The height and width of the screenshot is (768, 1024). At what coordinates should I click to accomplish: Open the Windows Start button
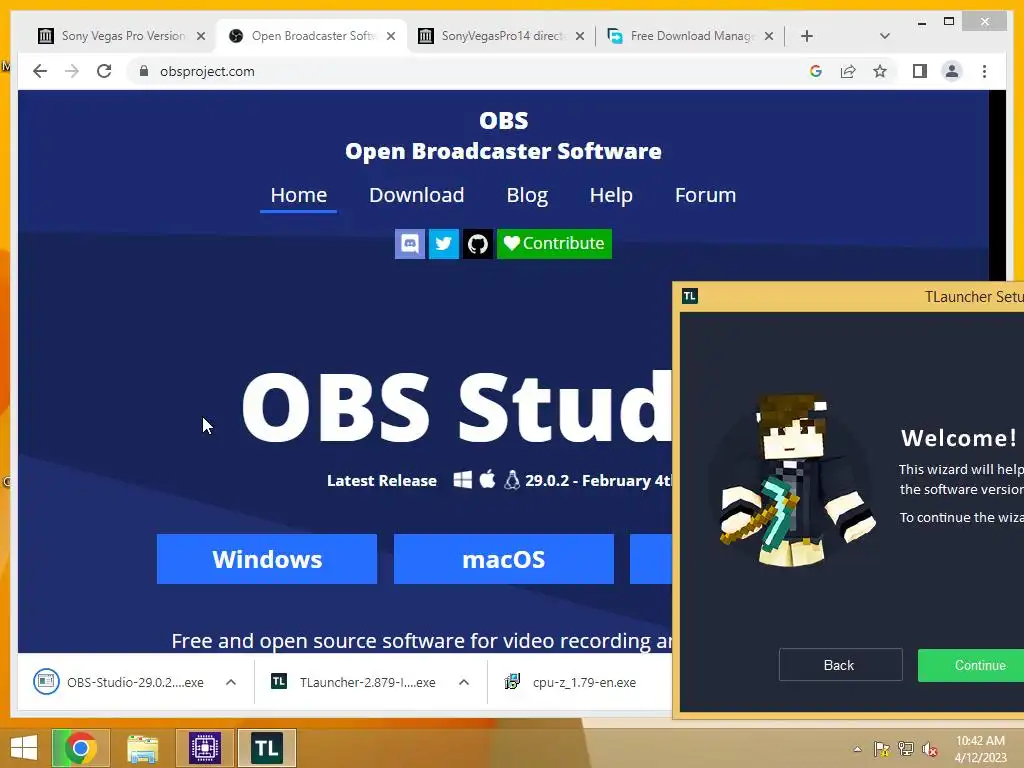click(24, 748)
